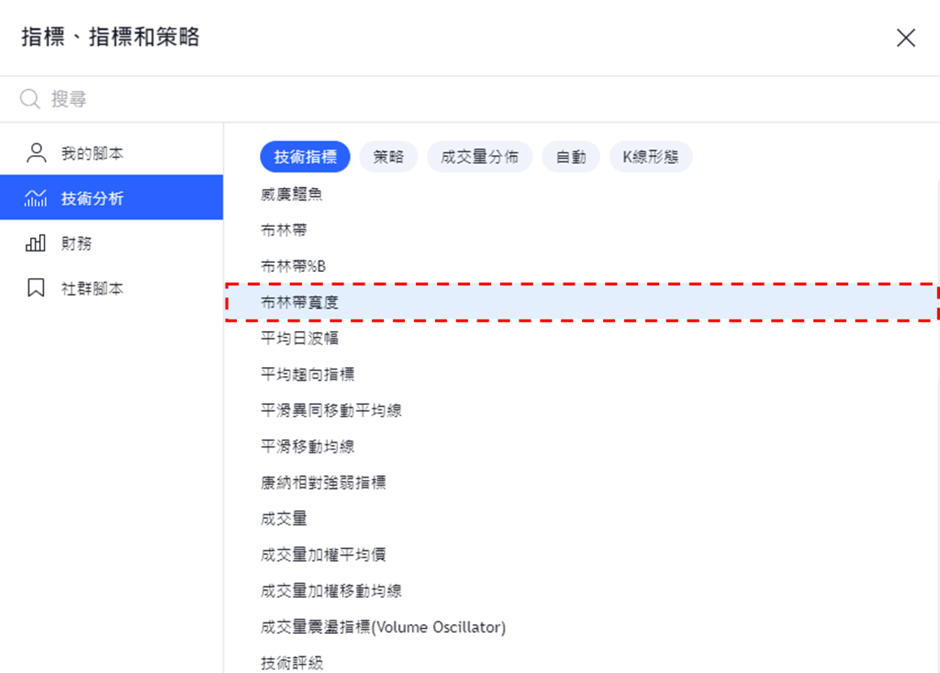Open 我的腳本 person icon
The width and height of the screenshot is (940, 673).
(36, 153)
